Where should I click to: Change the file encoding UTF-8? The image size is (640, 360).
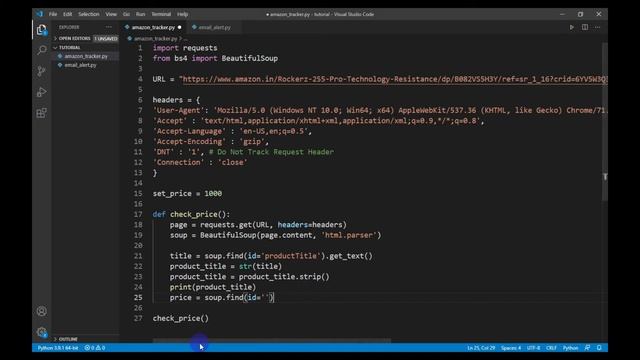pyautogui.click(x=533, y=348)
